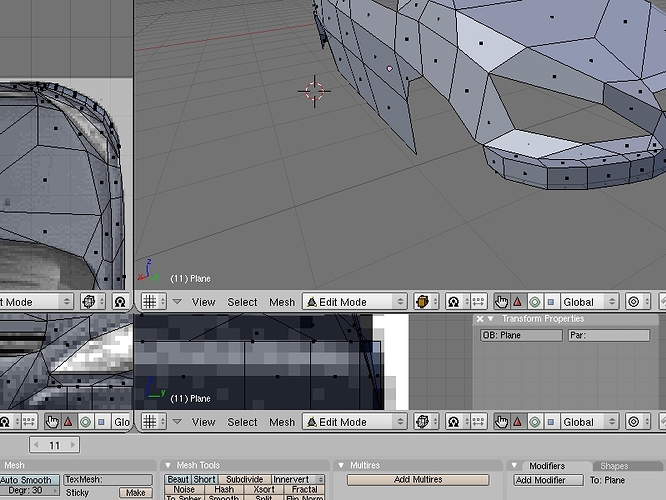Screen dimensions: 666x500
Task: Click the Fractal button
Action: click(x=305, y=490)
